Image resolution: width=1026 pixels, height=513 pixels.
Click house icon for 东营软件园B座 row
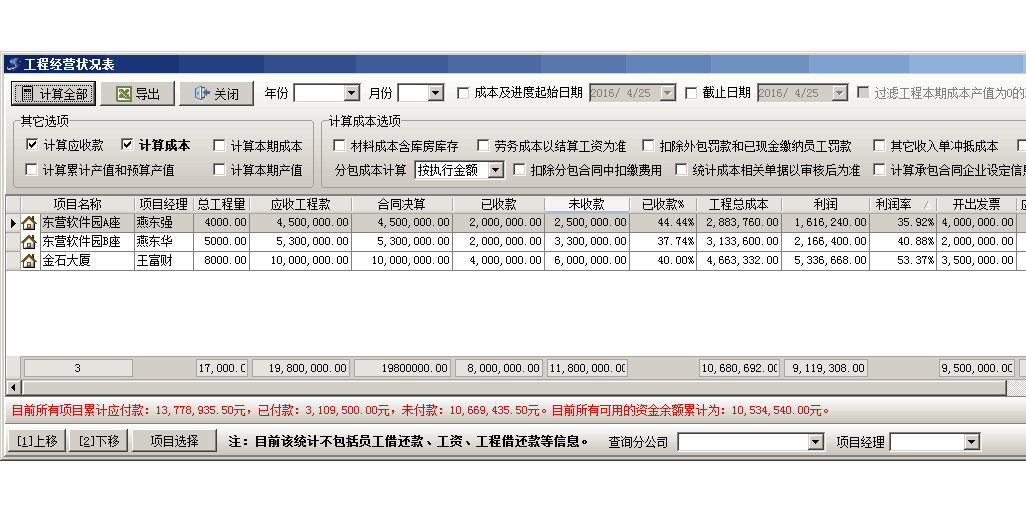(x=29, y=242)
